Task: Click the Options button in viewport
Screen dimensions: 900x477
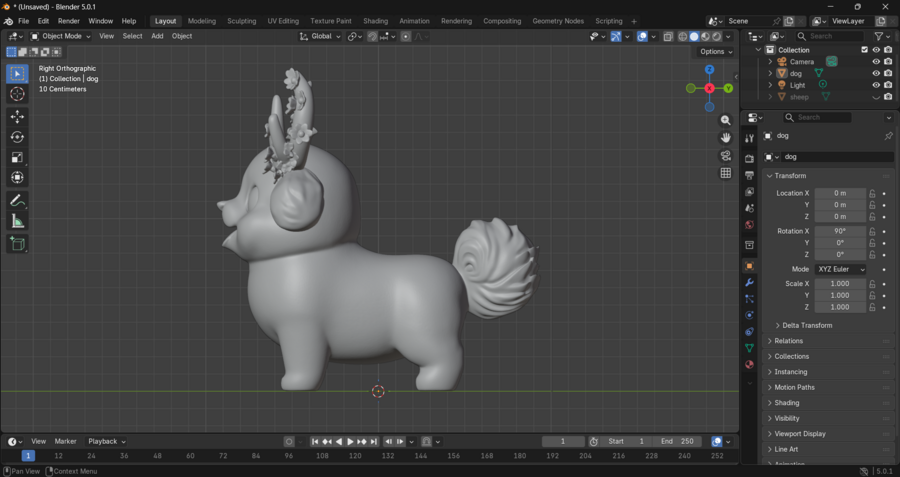Action: point(715,52)
